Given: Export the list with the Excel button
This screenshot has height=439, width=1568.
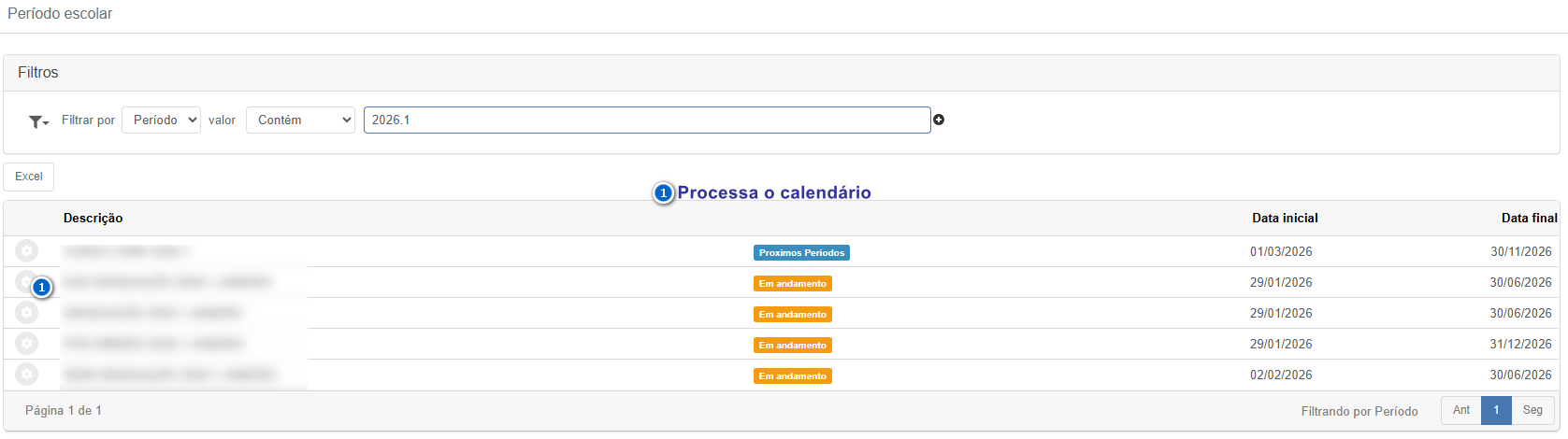Looking at the screenshot, I should [29, 177].
